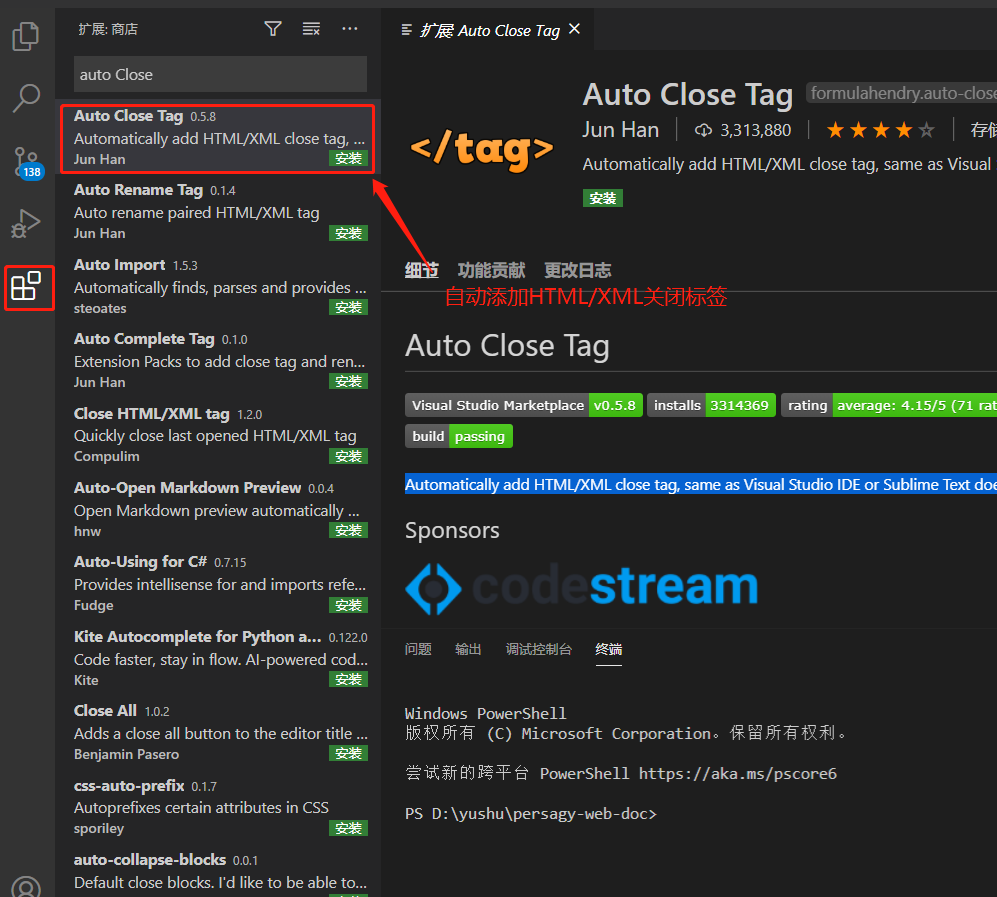Open the Search view in activity bar
Viewport: 997px width, 897px height.
[x=26, y=98]
